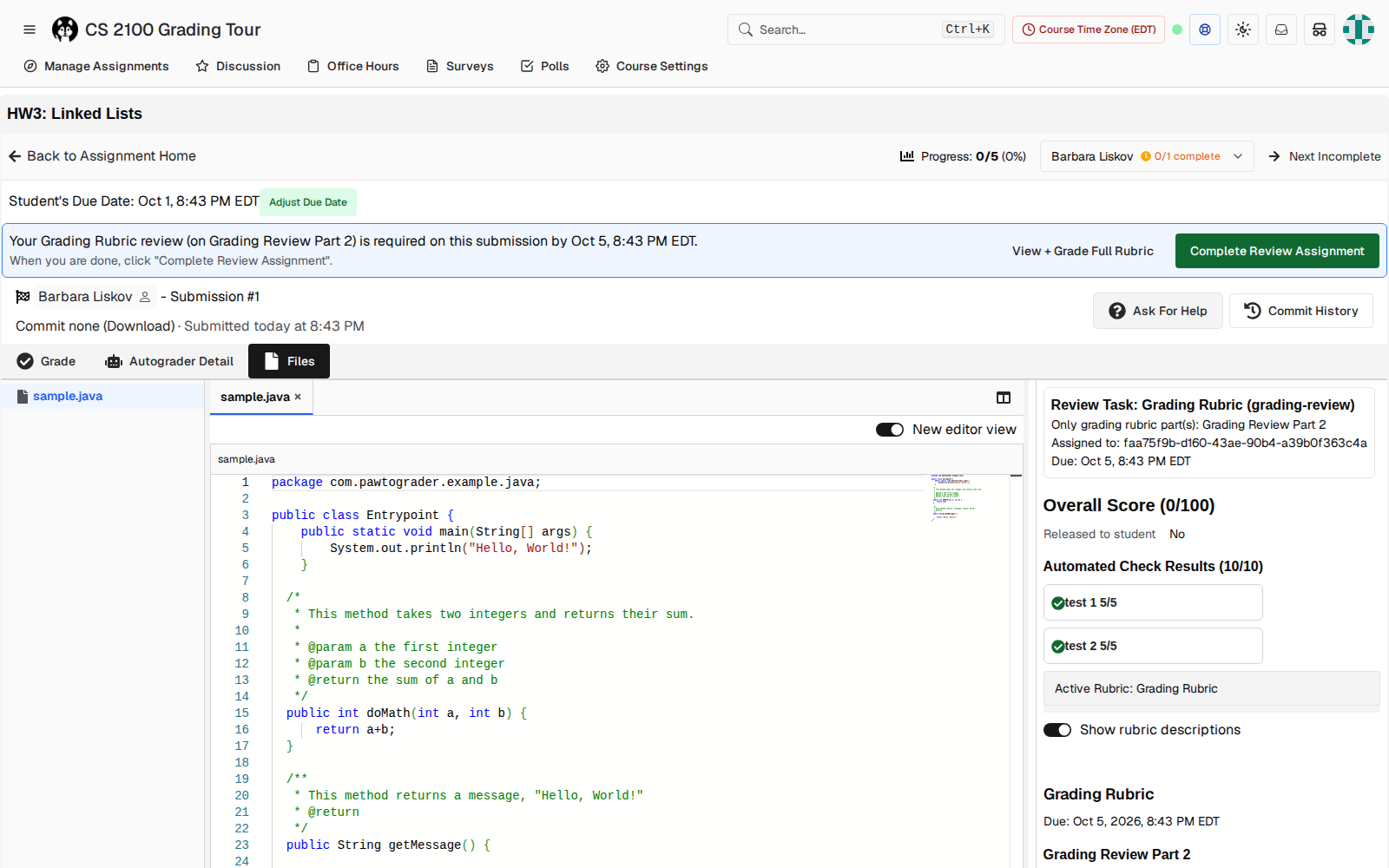The image size is (1389, 868).
Task: Click the green check on test 2
Action: pyautogui.click(x=1057, y=647)
